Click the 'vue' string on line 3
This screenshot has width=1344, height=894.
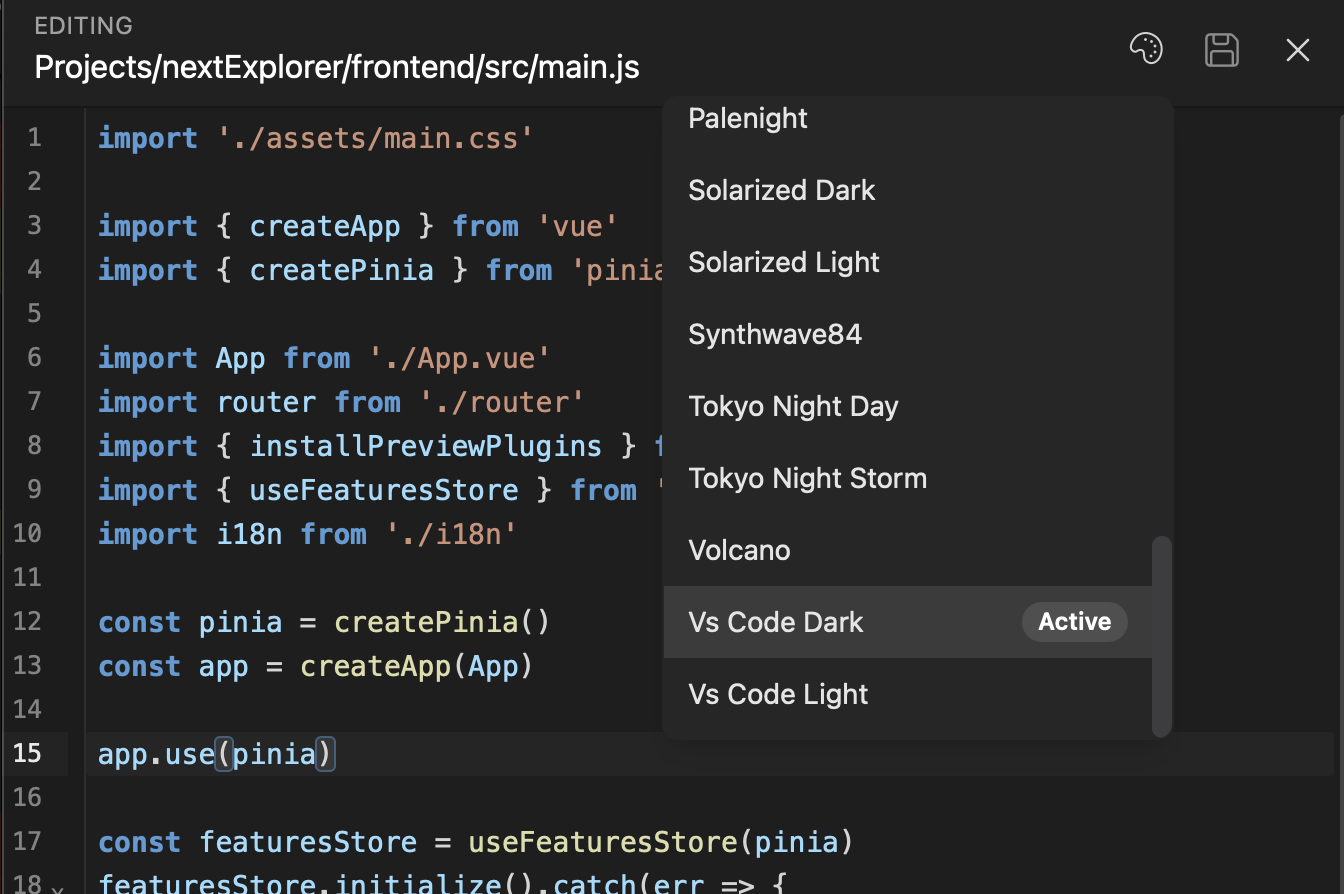[x=577, y=226]
